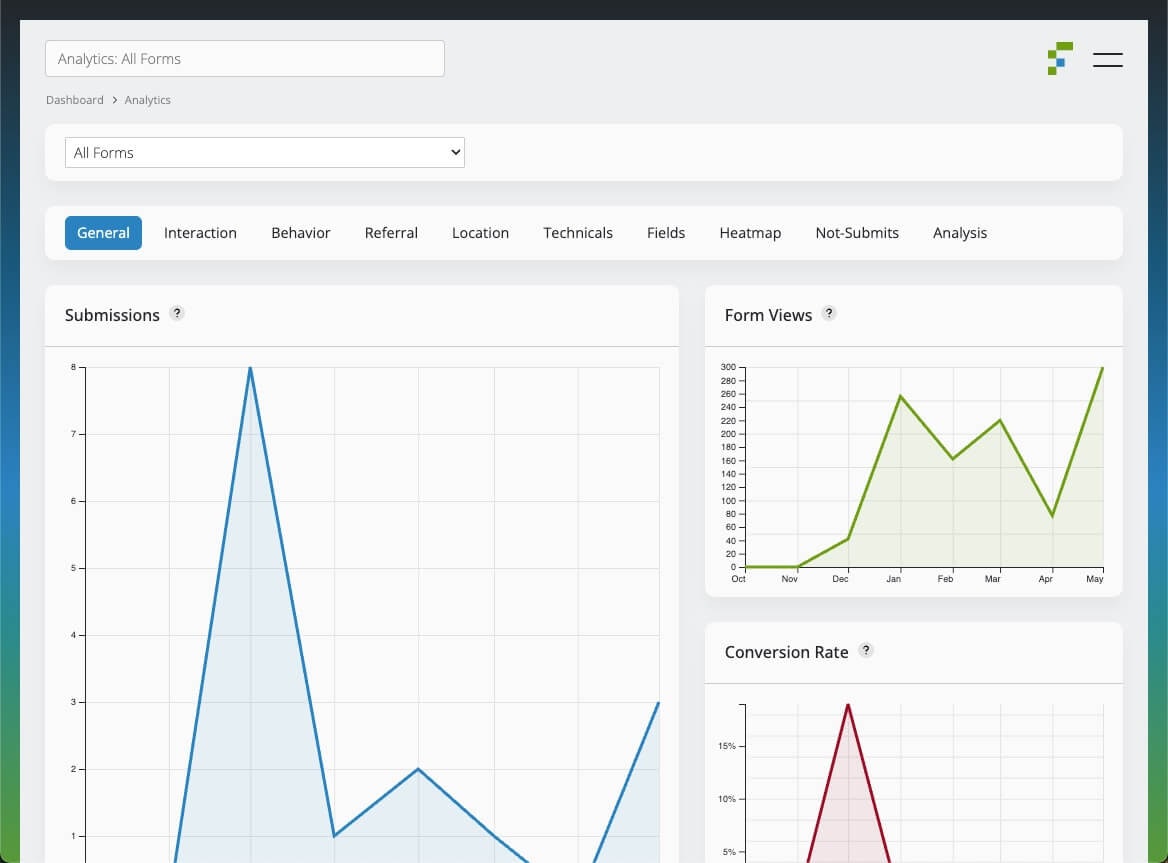
Task: Open the Not-Submits tab
Action: point(857,233)
